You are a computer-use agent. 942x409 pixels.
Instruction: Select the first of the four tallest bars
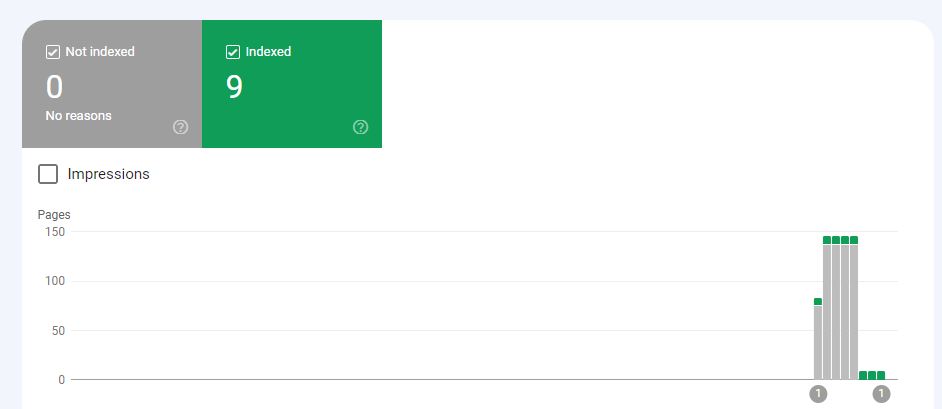point(827,308)
